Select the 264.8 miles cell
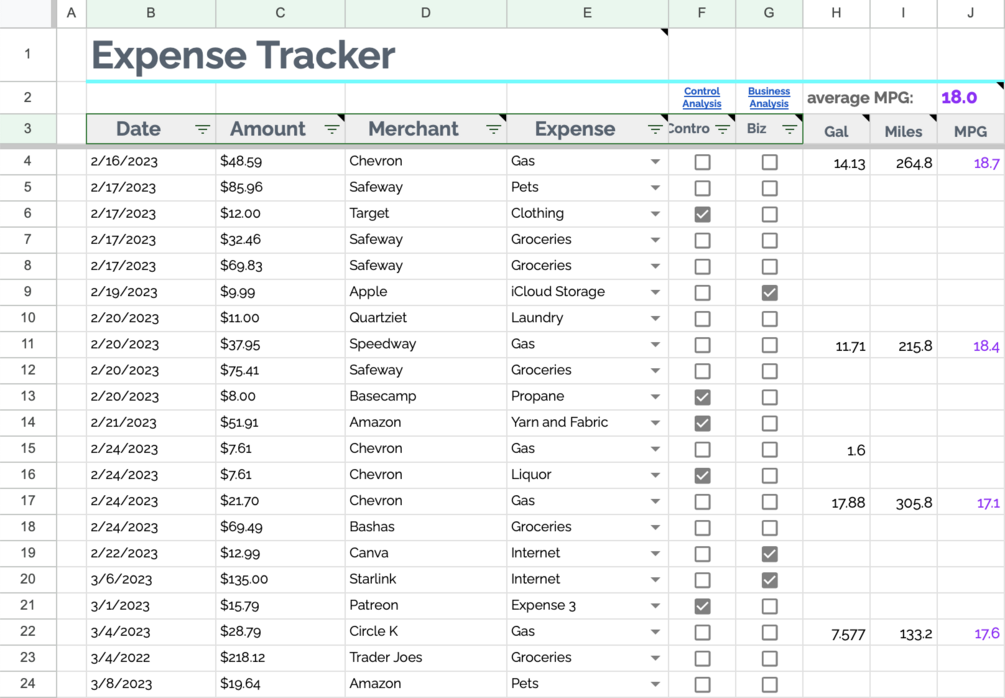This screenshot has width=1005, height=698. (903, 162)
